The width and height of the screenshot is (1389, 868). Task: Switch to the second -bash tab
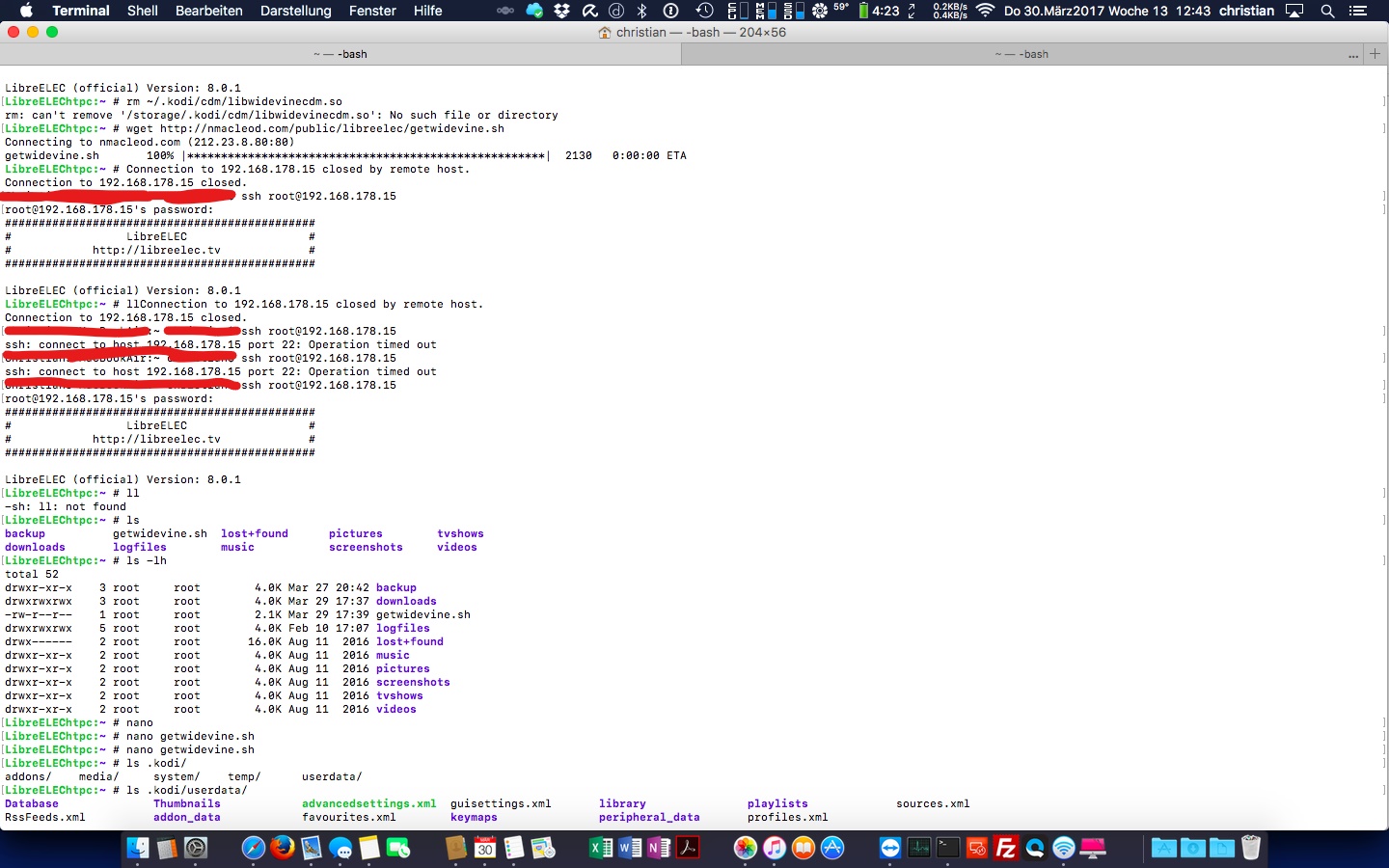(1021, 54)
